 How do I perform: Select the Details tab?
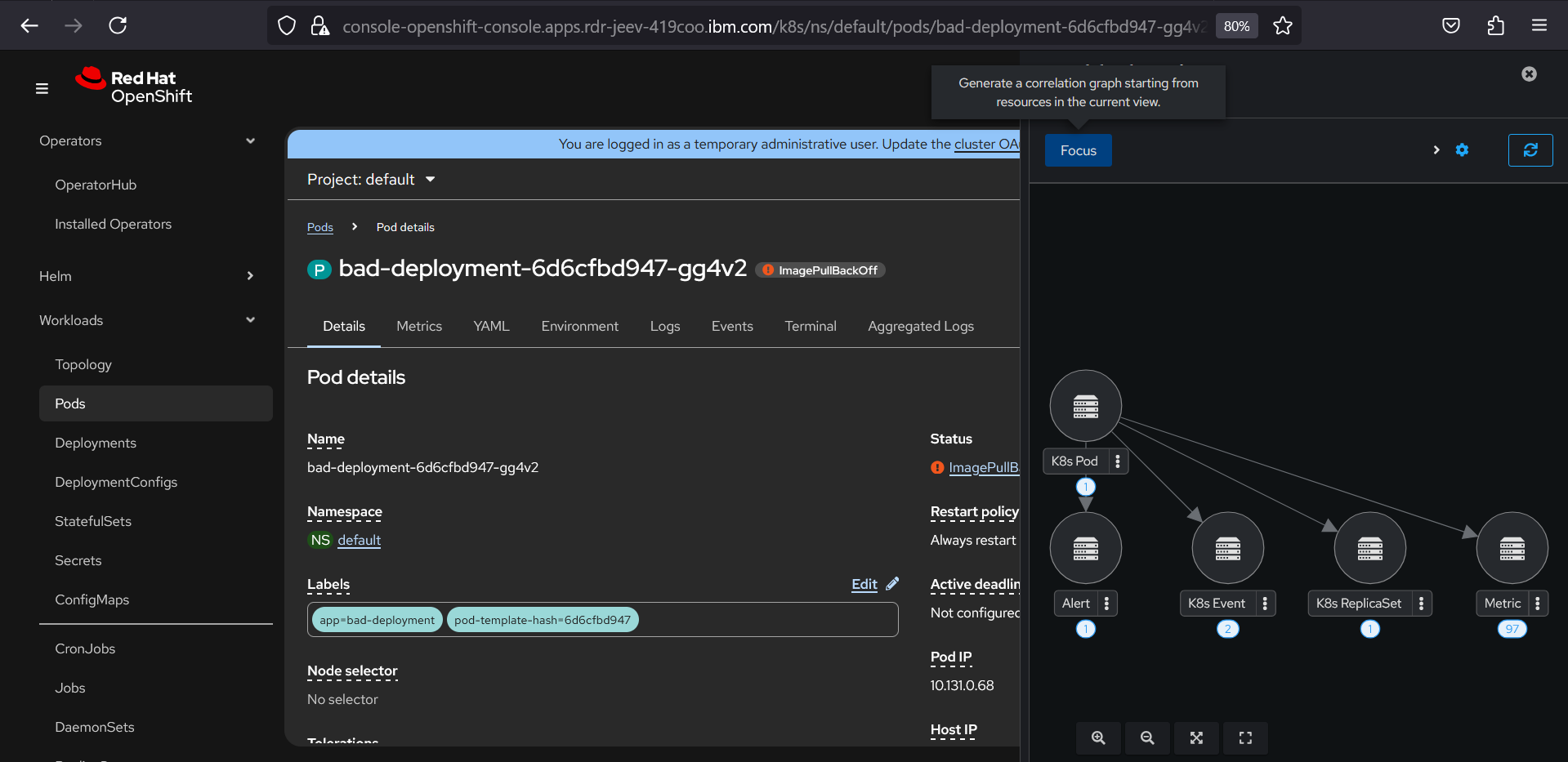[x=344, y=326]
